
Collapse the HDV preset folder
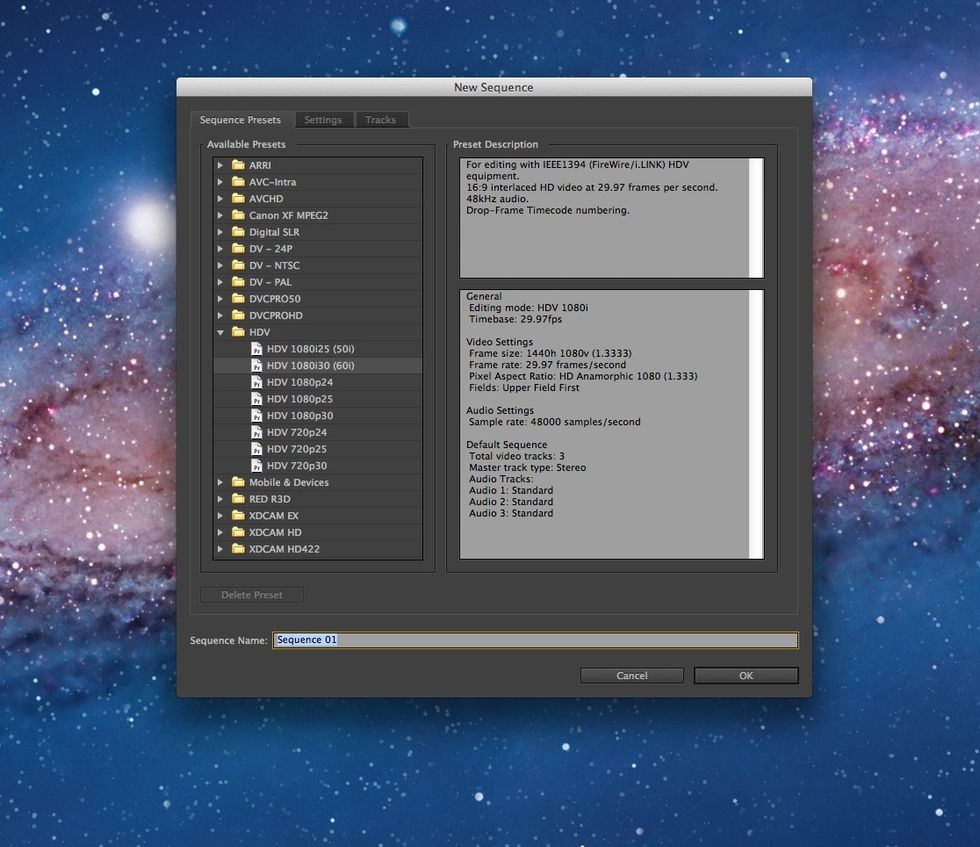click(x=221, y=332)
